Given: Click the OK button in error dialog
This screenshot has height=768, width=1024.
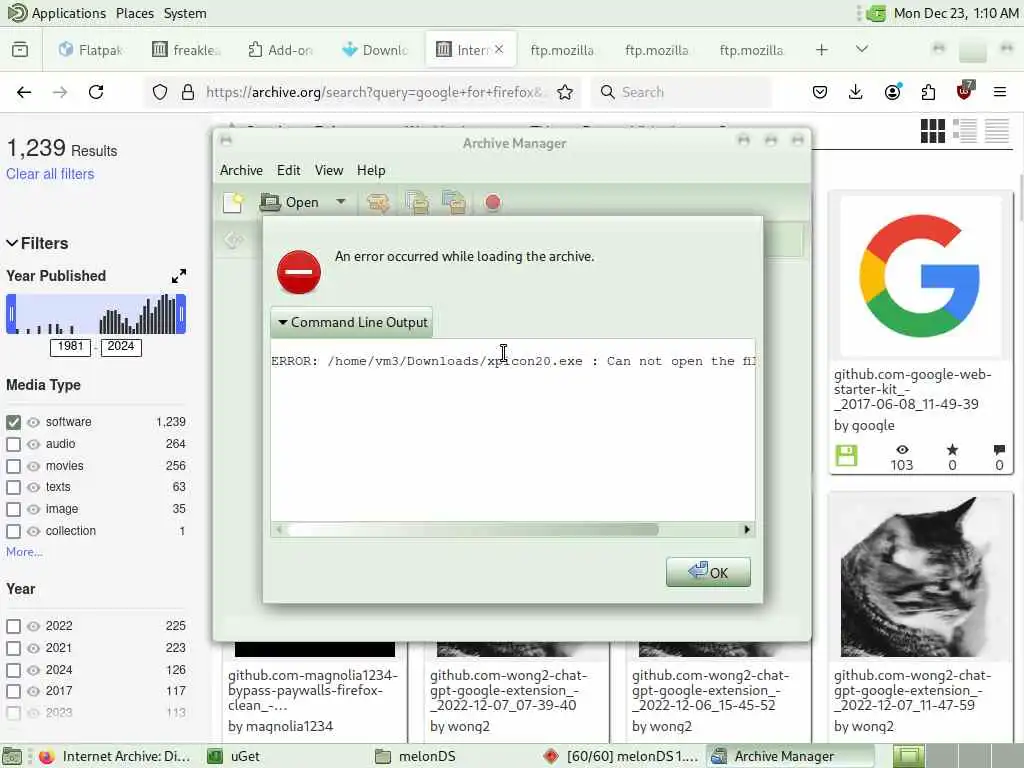Looking at the screenshot, I should [x=708, y=572].
